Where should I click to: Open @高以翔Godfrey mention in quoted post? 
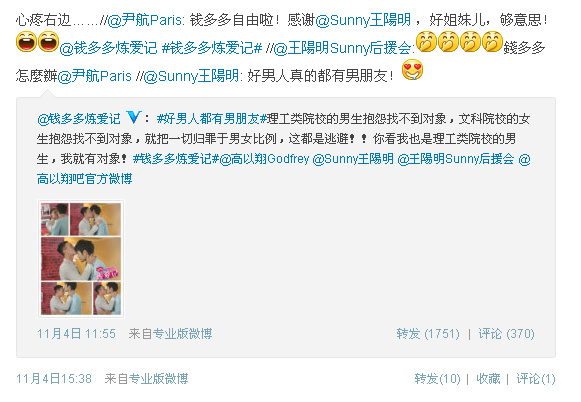(x=264, y=159)
